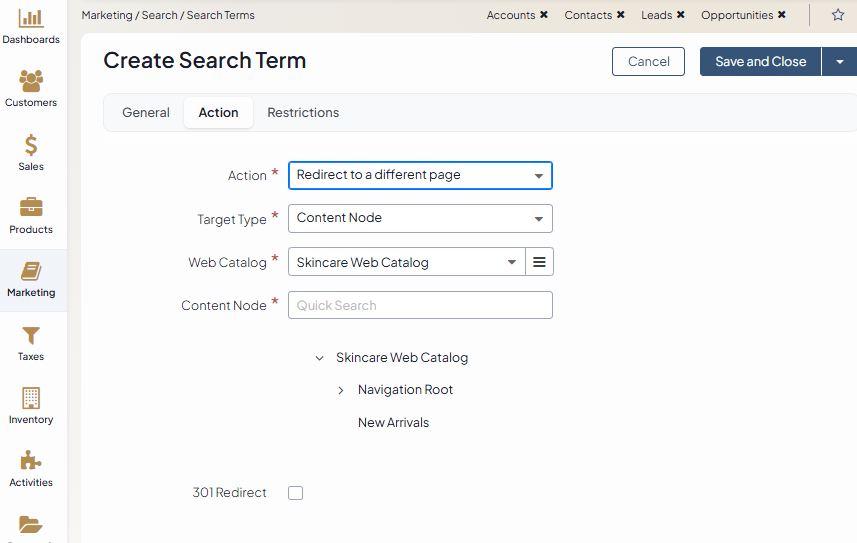Click the Cancel button
The width and height of the screenshot is (857, 543).
(648, 61)
